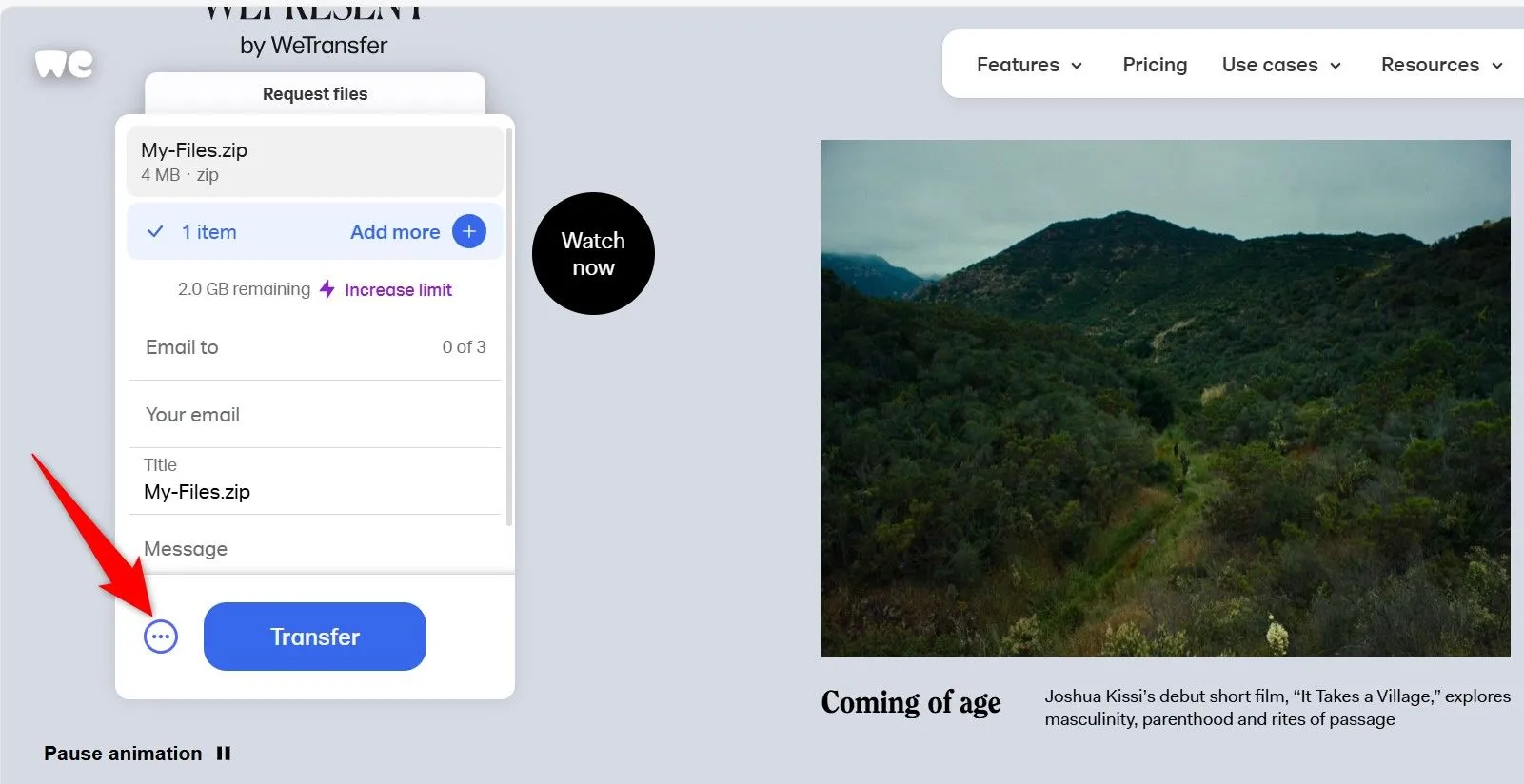This screenshot has height=784, width=1524.
Task: Click the 4 MB · zip file details
Action: 180,175
